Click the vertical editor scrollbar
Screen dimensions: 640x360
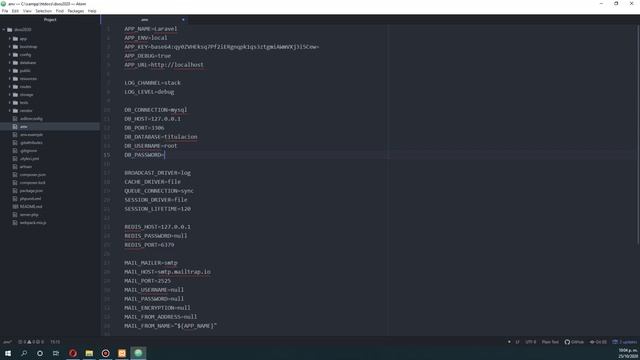tap(638, 135)
